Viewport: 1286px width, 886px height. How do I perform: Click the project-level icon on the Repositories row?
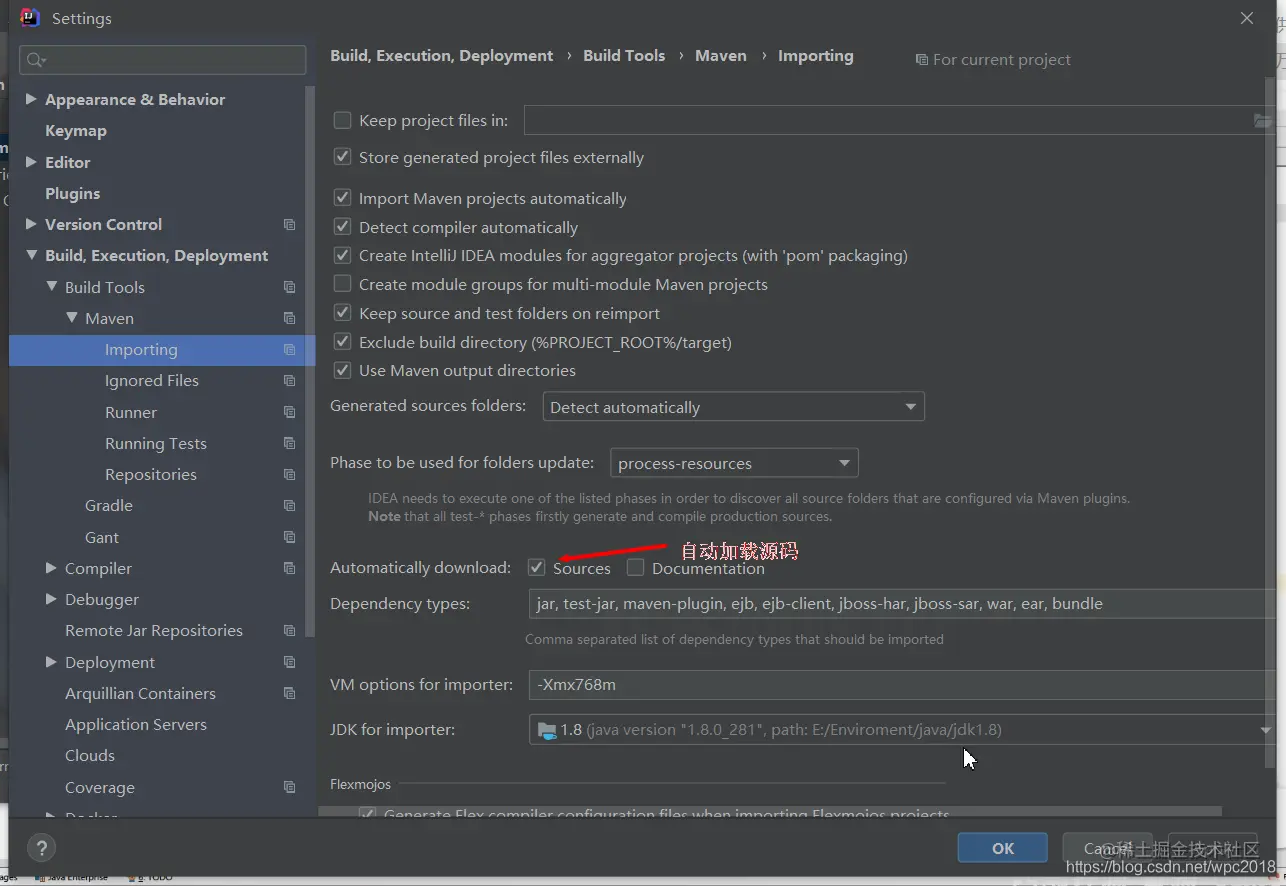coord(289,474)
